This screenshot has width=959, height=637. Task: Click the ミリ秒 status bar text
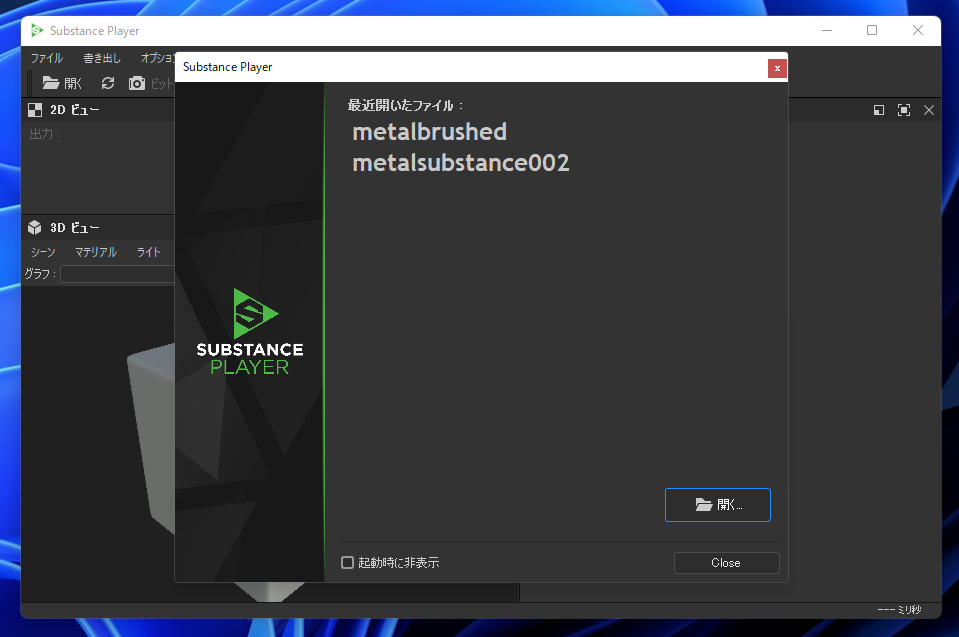pyautogui.click(x=909, y=609)
